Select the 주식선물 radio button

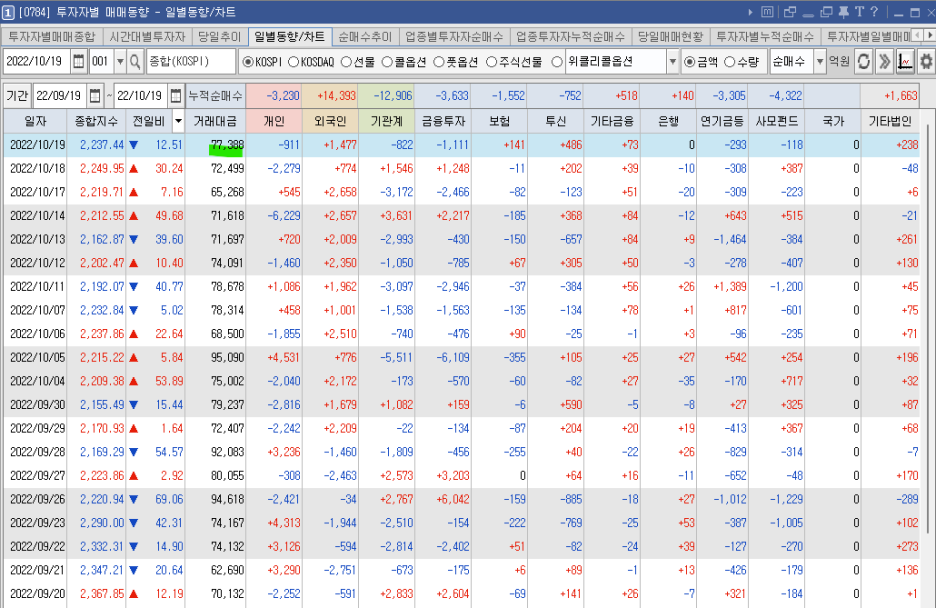(x=491, y=61)
